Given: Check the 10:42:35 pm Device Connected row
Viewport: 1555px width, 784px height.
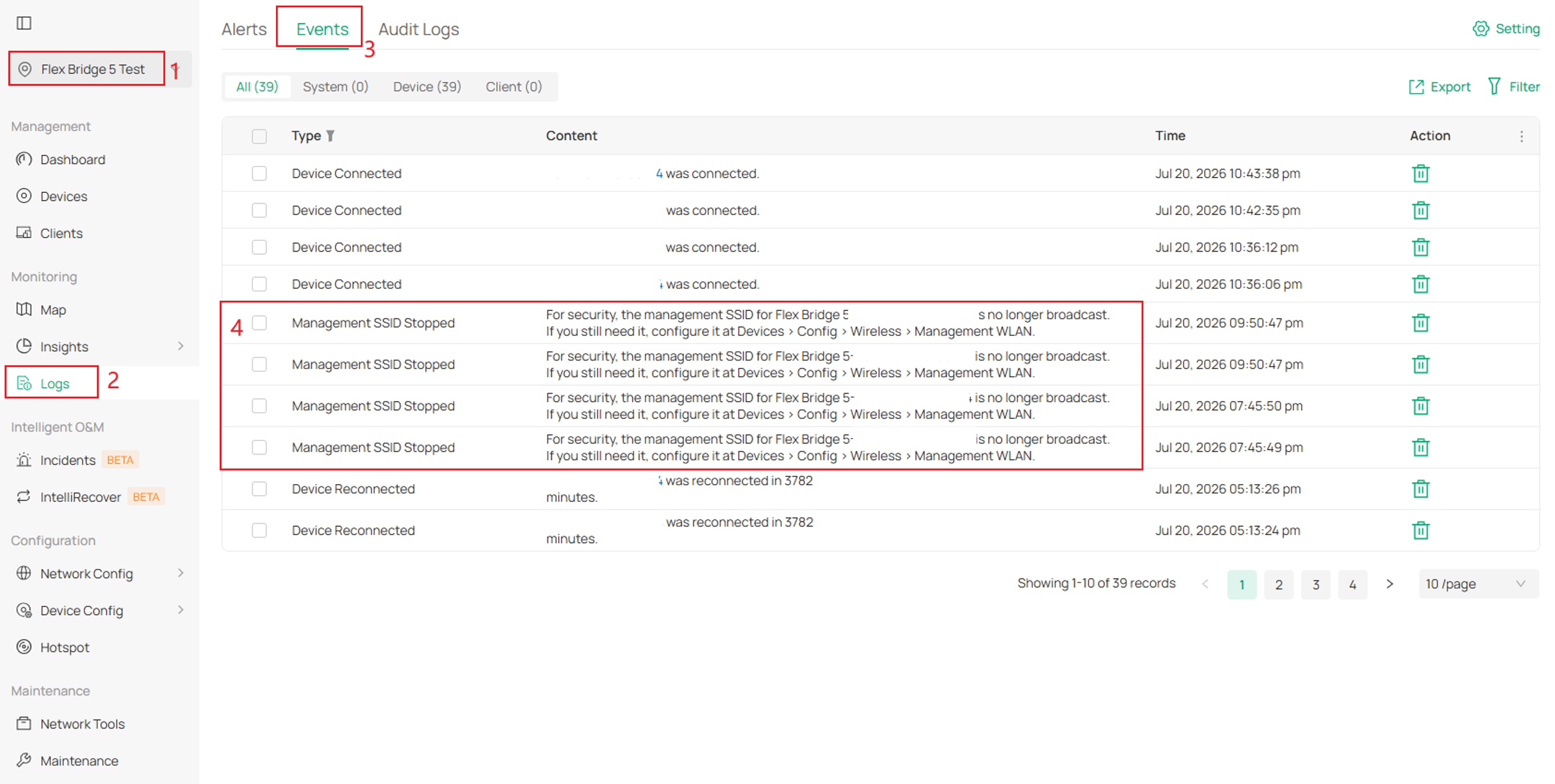Looking at the screenshot, I should coord(260,210).
